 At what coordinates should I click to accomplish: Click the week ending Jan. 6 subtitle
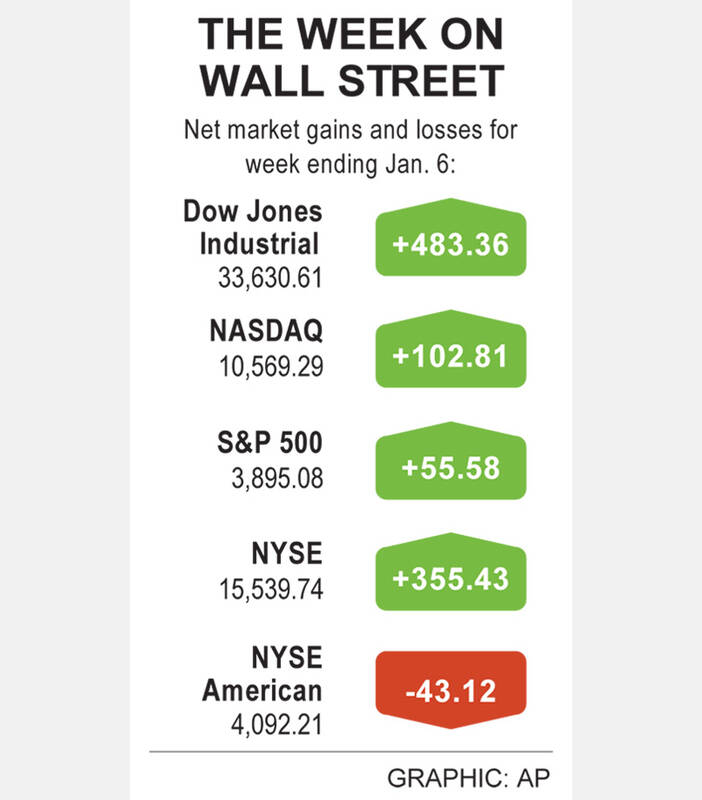click(350, 165)
